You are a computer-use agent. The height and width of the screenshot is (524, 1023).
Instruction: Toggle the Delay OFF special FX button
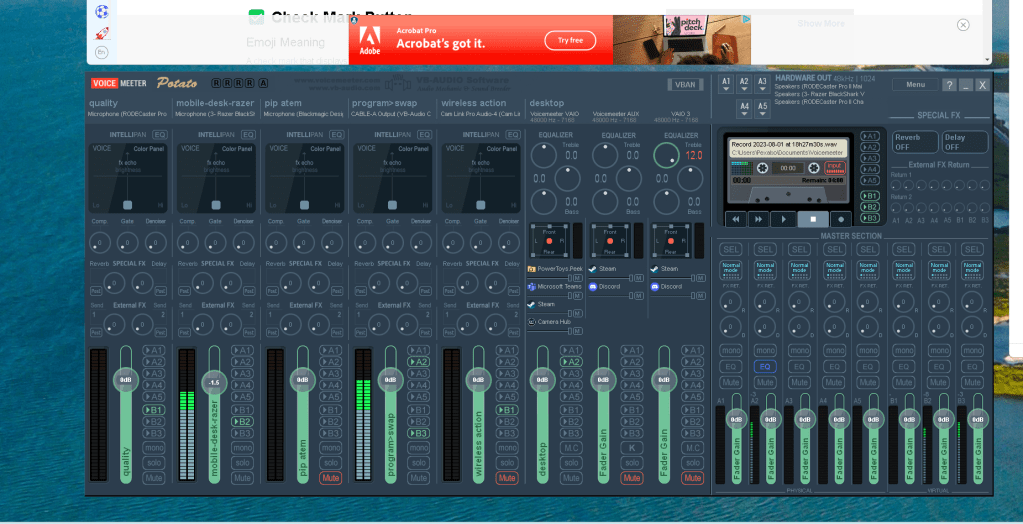coord(965,142)
